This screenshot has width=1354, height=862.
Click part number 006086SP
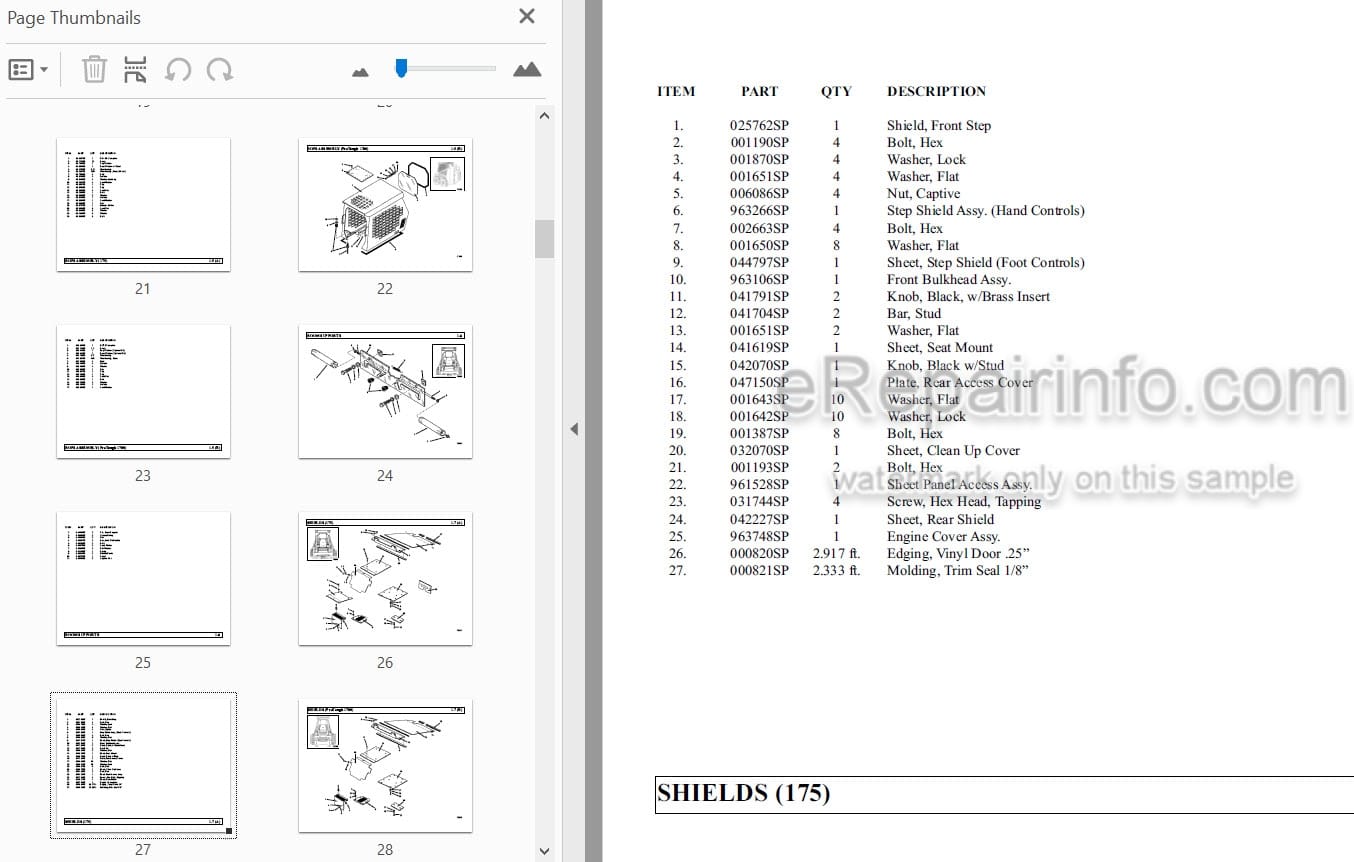pyautogui.click(x=759, y=194)
